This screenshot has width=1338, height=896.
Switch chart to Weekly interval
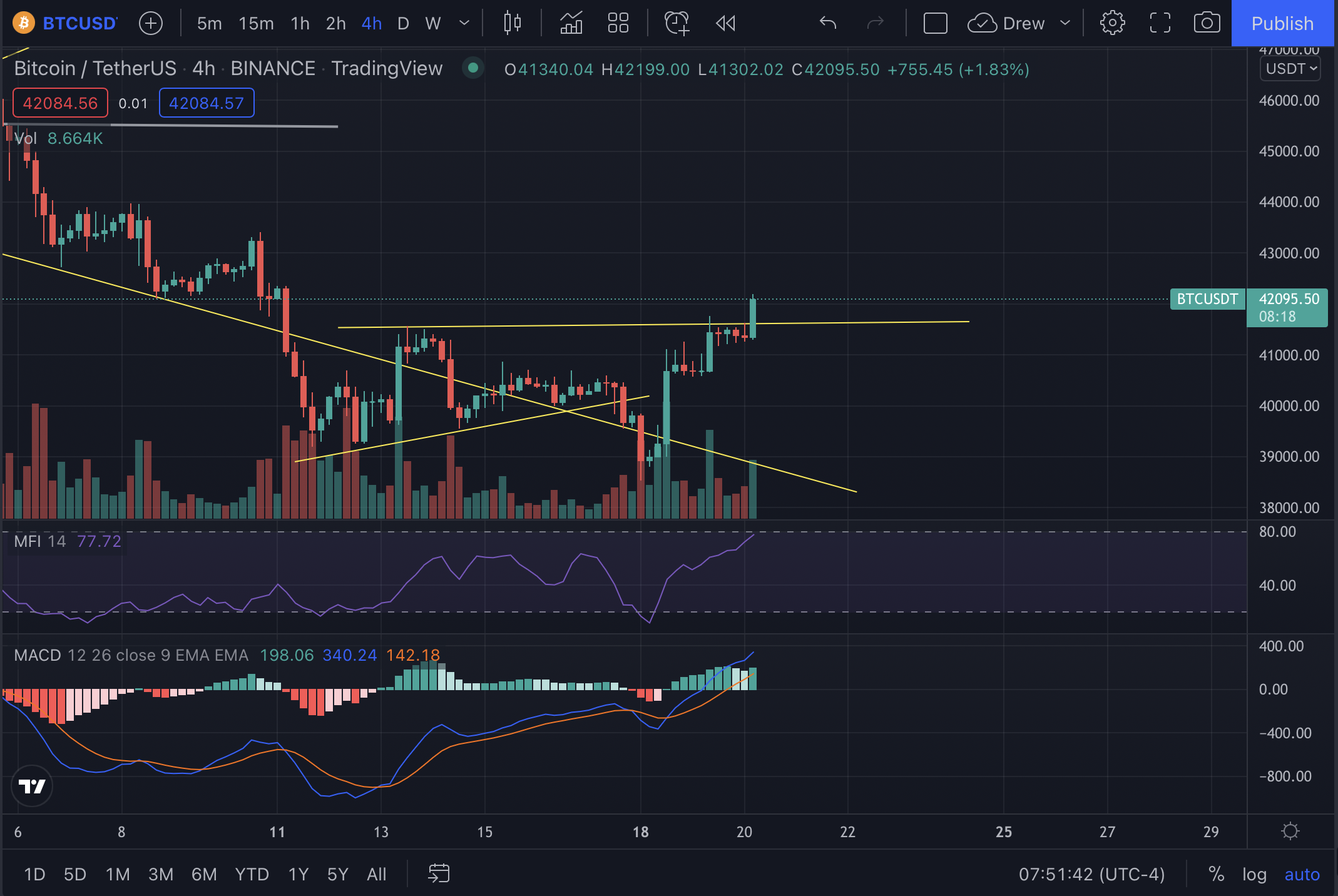(433, 23)
